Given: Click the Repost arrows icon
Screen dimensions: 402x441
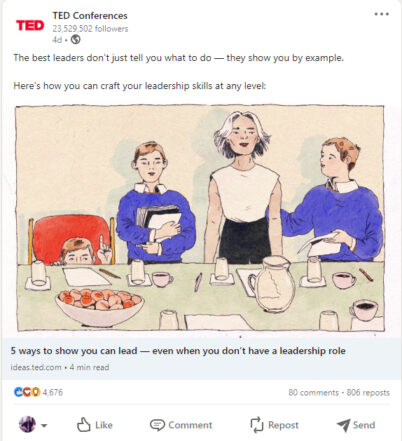Looking at the screenshot, I should click(257, 425).
